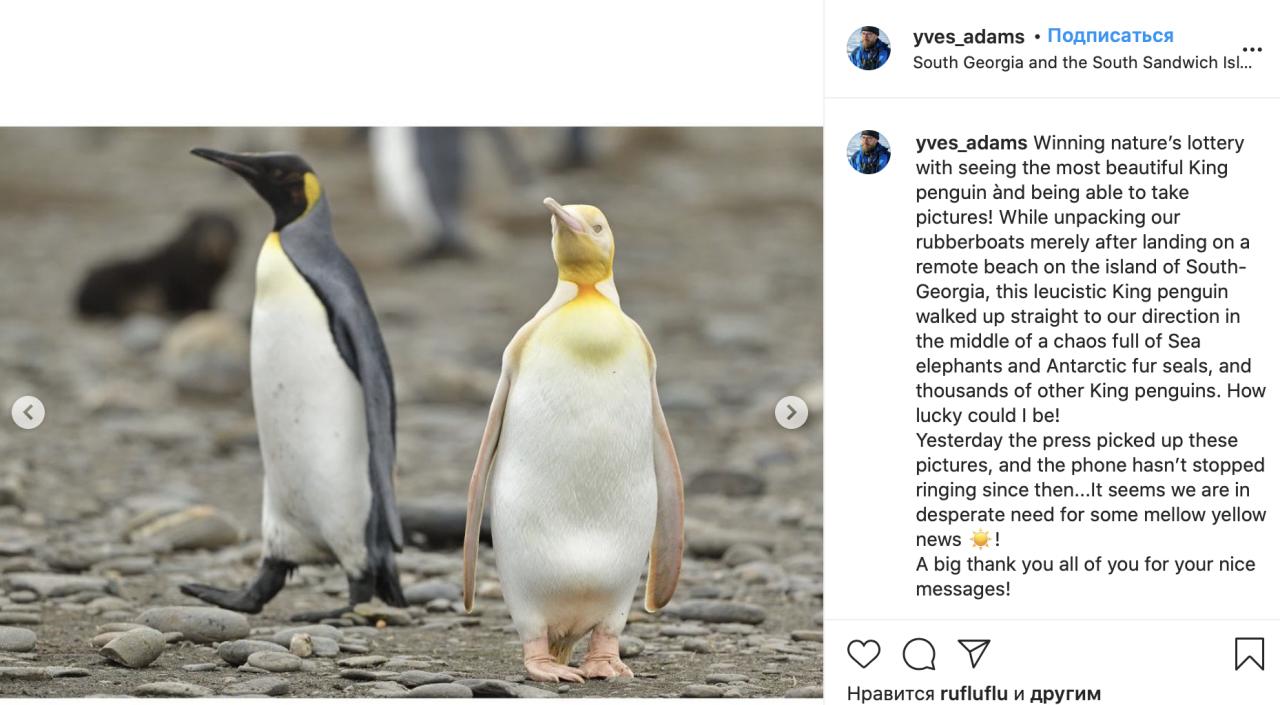Click the avatar next to the caption

coord(869,152)
